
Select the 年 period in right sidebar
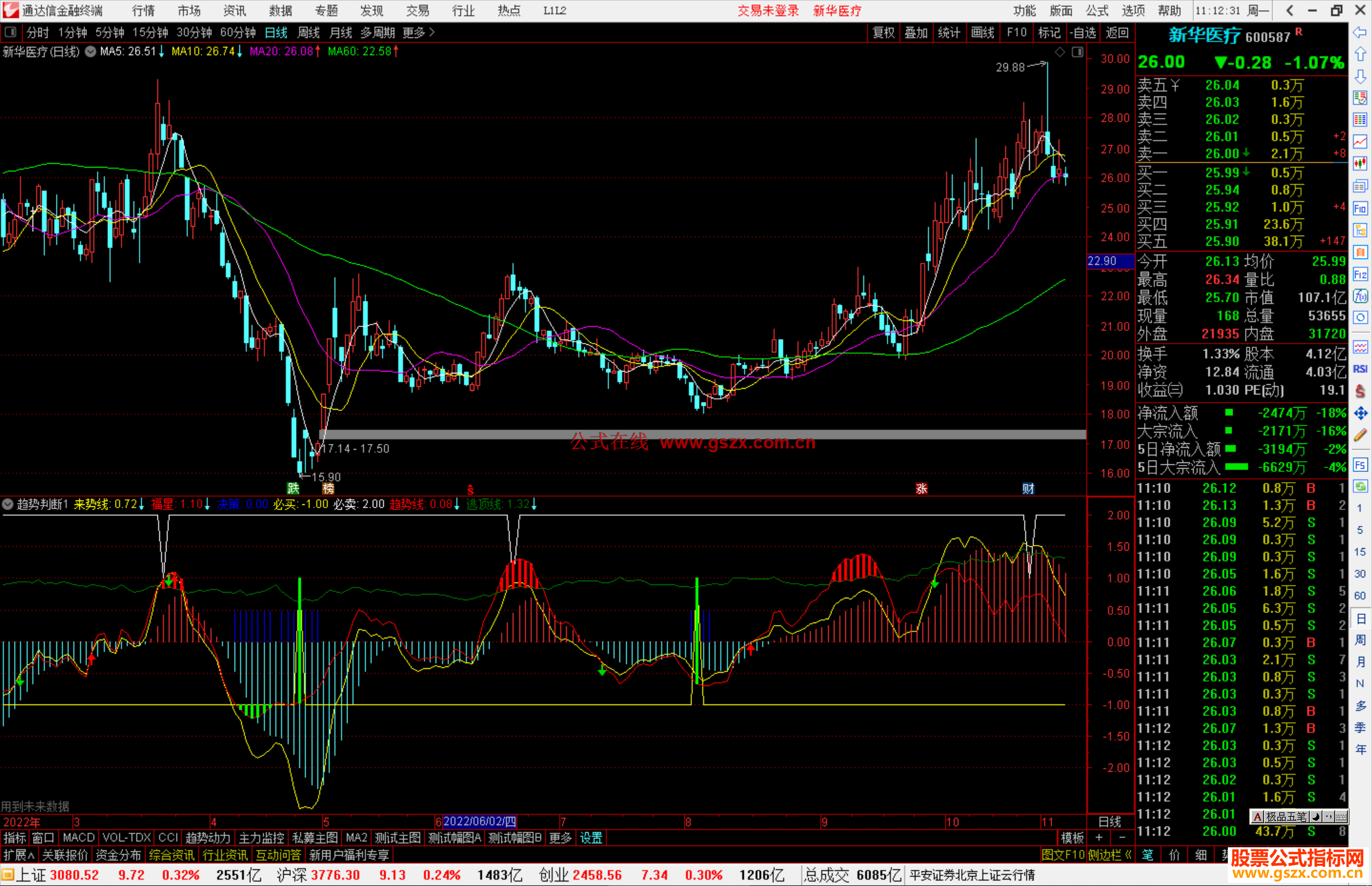pyautogui.click(x=1360, y=749)
